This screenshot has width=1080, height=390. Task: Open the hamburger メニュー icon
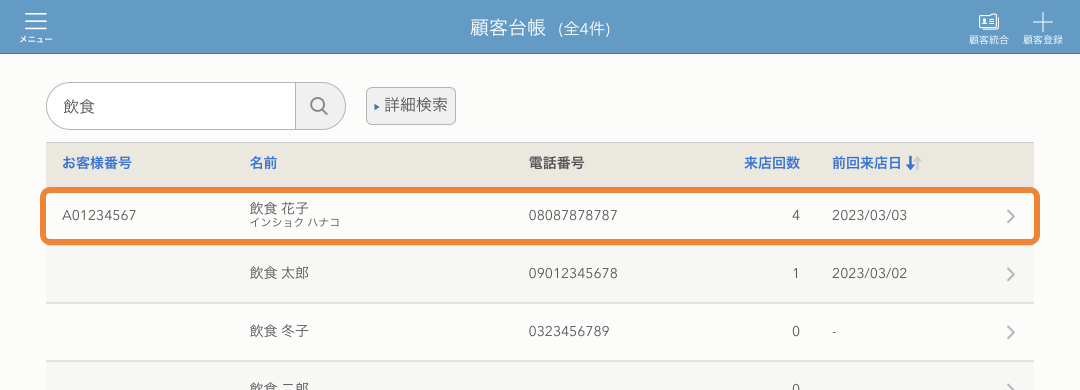coord(35,21)
